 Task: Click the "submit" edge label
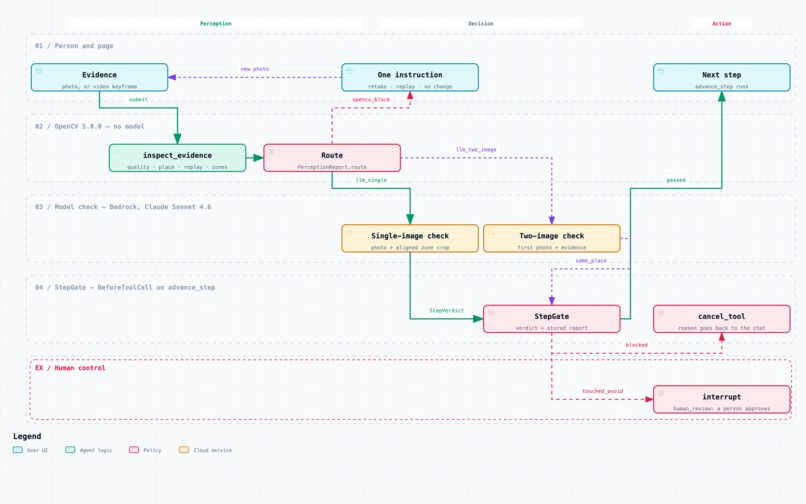138,100
